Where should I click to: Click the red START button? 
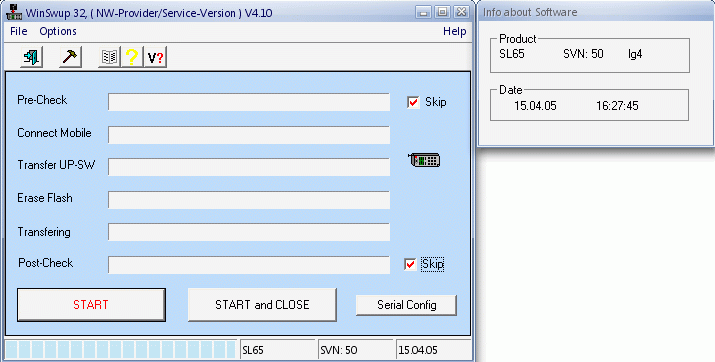tap(91, 305)
